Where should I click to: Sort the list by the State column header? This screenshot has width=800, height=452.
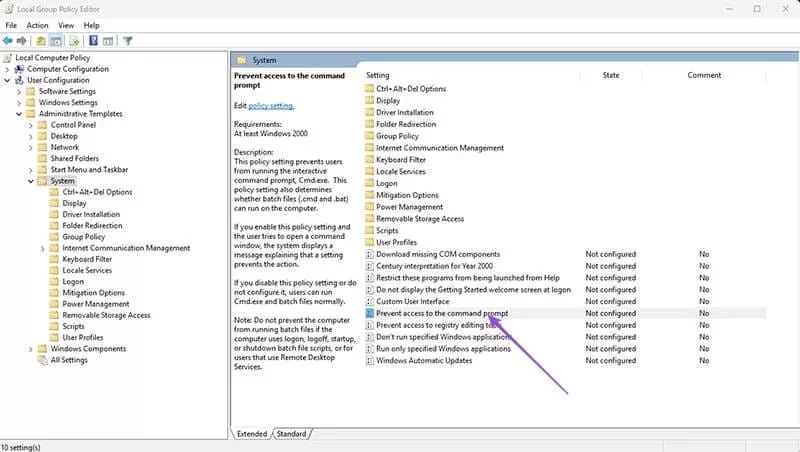pos(611,75)
